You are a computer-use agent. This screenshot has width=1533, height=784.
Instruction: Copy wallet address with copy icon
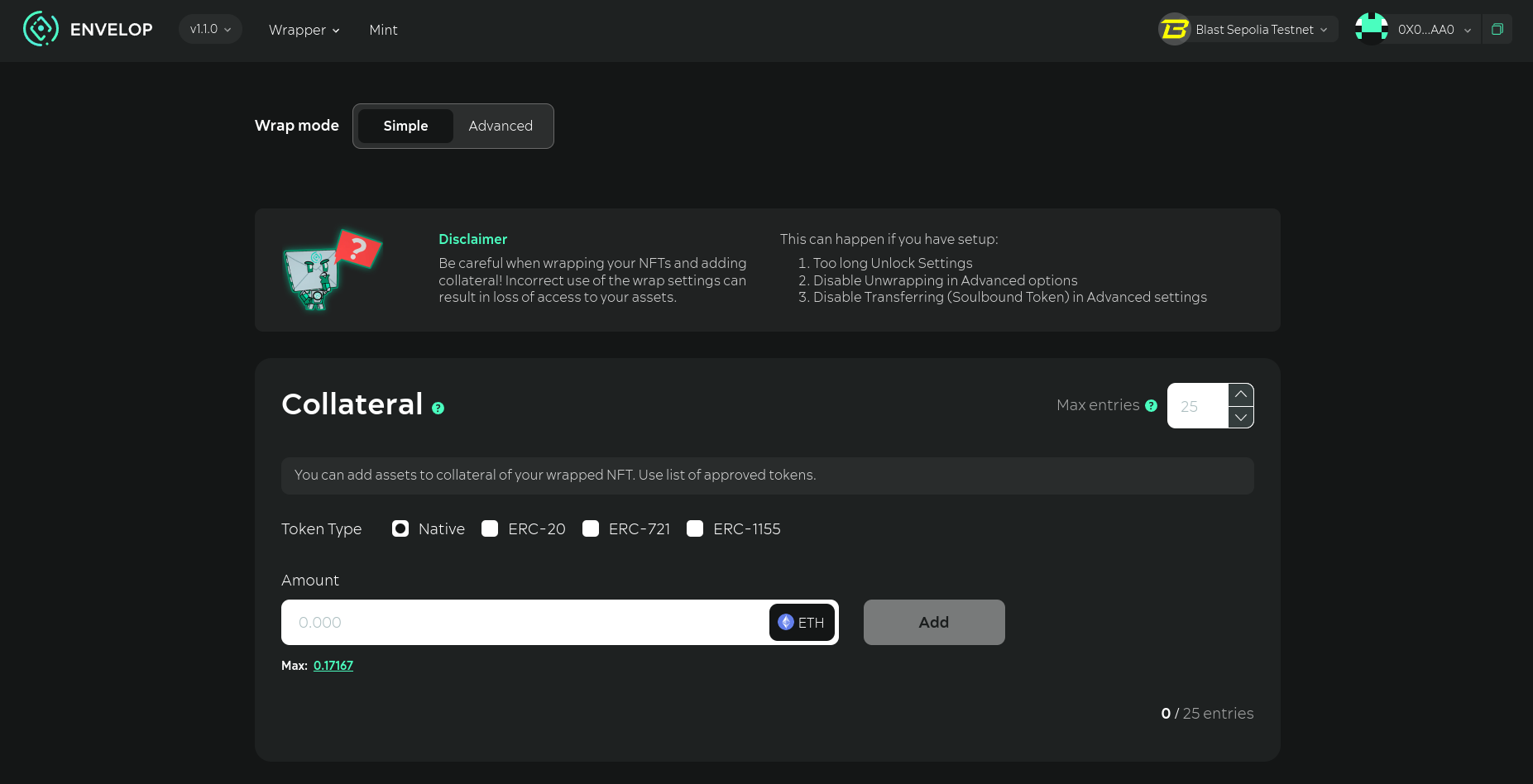1497,29
